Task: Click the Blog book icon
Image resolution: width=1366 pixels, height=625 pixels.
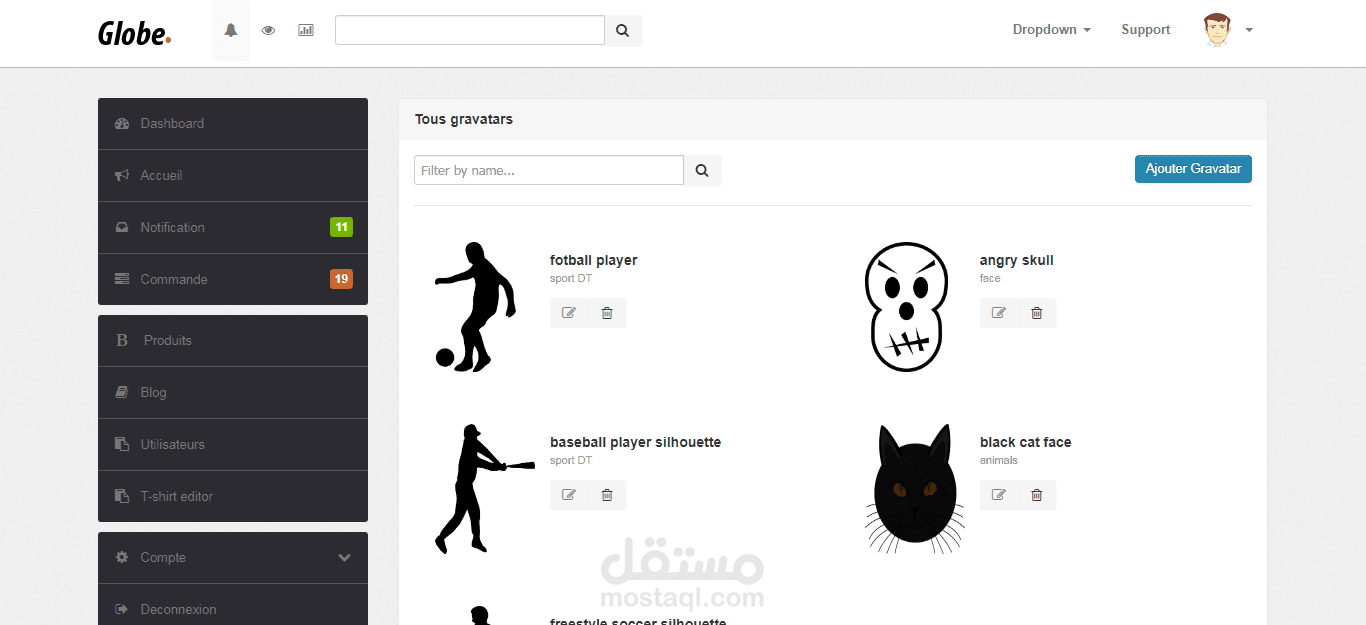Action: tap(122, 393)
